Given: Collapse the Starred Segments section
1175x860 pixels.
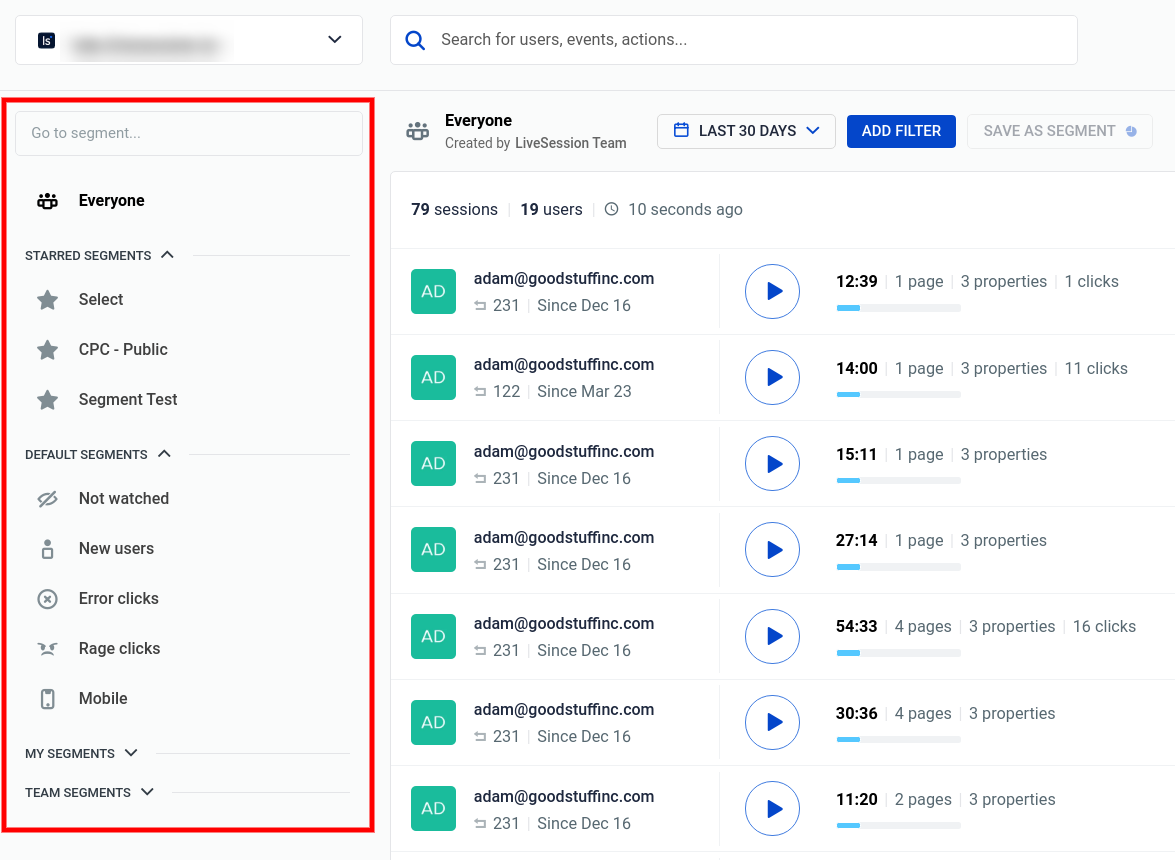Looking at the screenshot, I should (x=167, y=255).
